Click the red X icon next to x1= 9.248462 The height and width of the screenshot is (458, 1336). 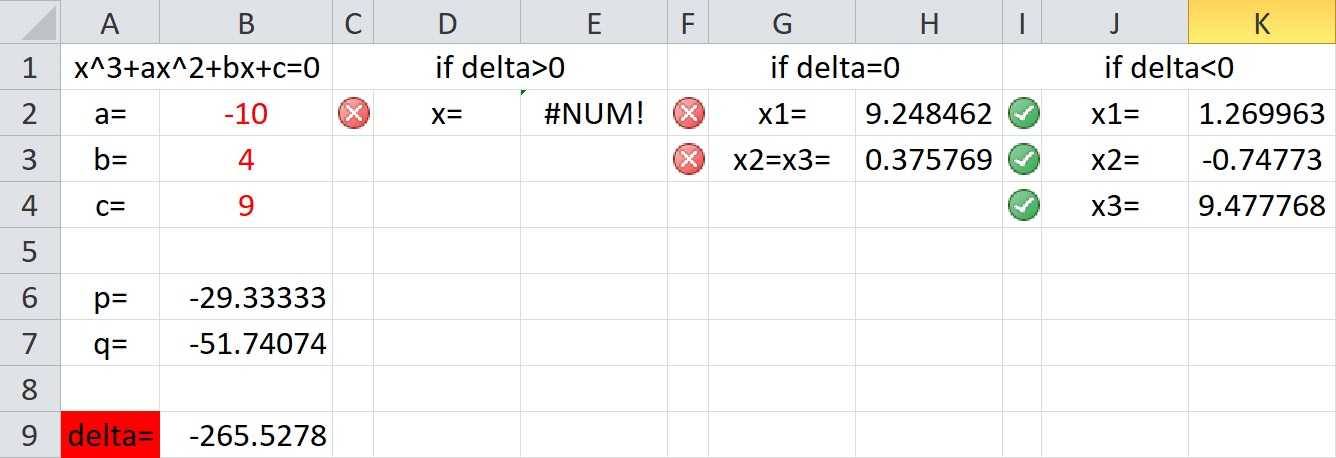688,113
